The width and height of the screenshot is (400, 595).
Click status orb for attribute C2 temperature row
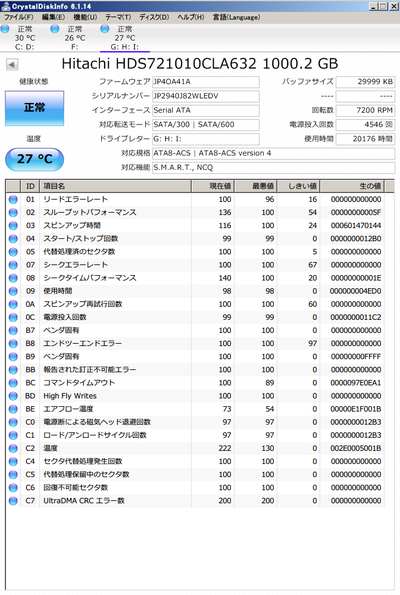(x=13, y=448)
